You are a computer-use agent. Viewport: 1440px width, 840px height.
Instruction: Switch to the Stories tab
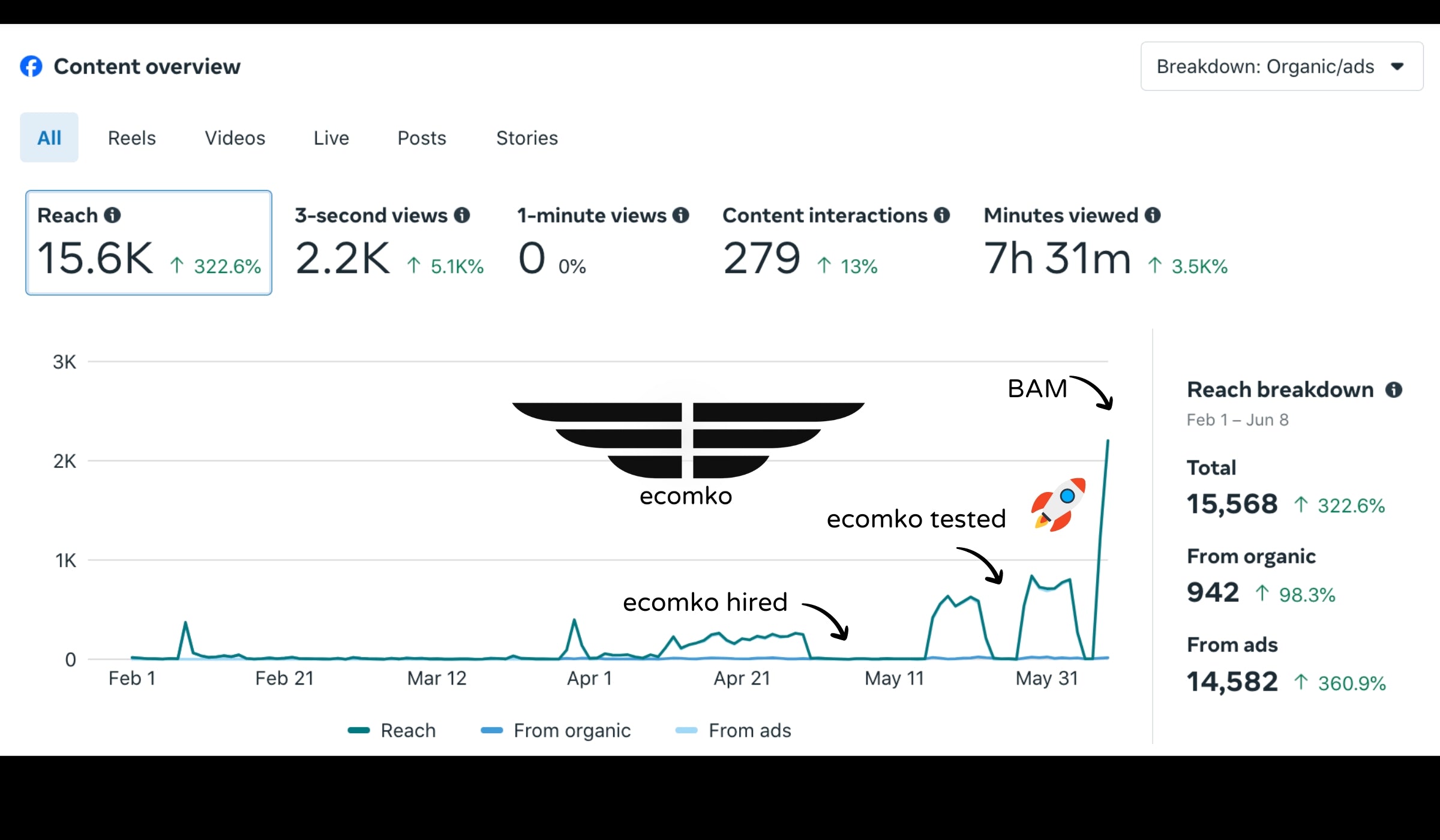[x=527, y=138]
